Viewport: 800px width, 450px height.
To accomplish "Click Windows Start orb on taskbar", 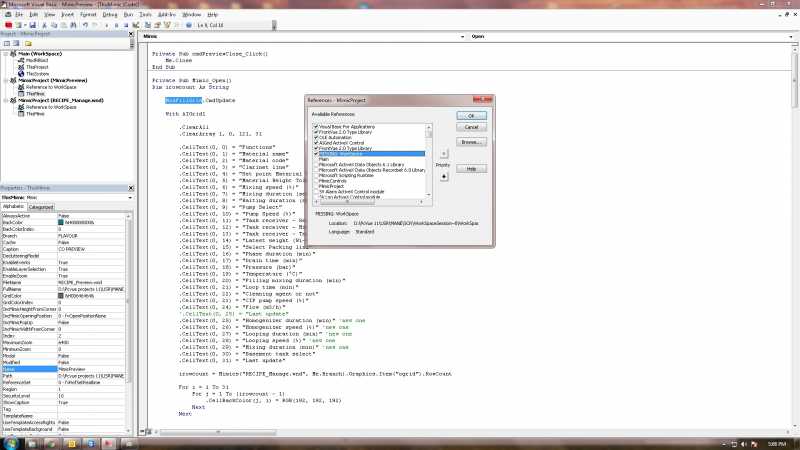I will click(x=11, y=443).
